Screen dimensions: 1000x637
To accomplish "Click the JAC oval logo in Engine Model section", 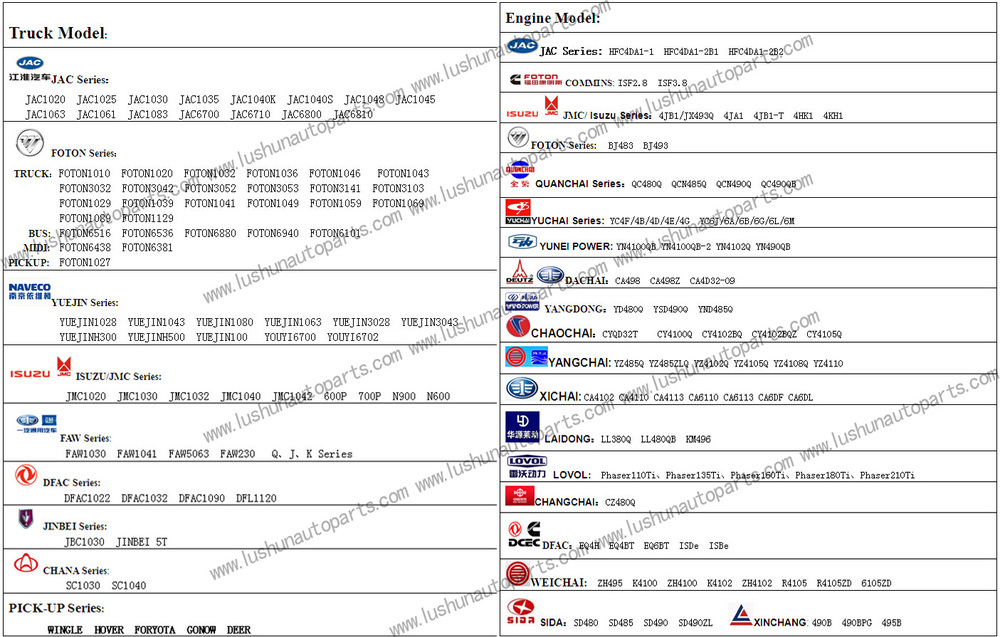I will 522,45.
